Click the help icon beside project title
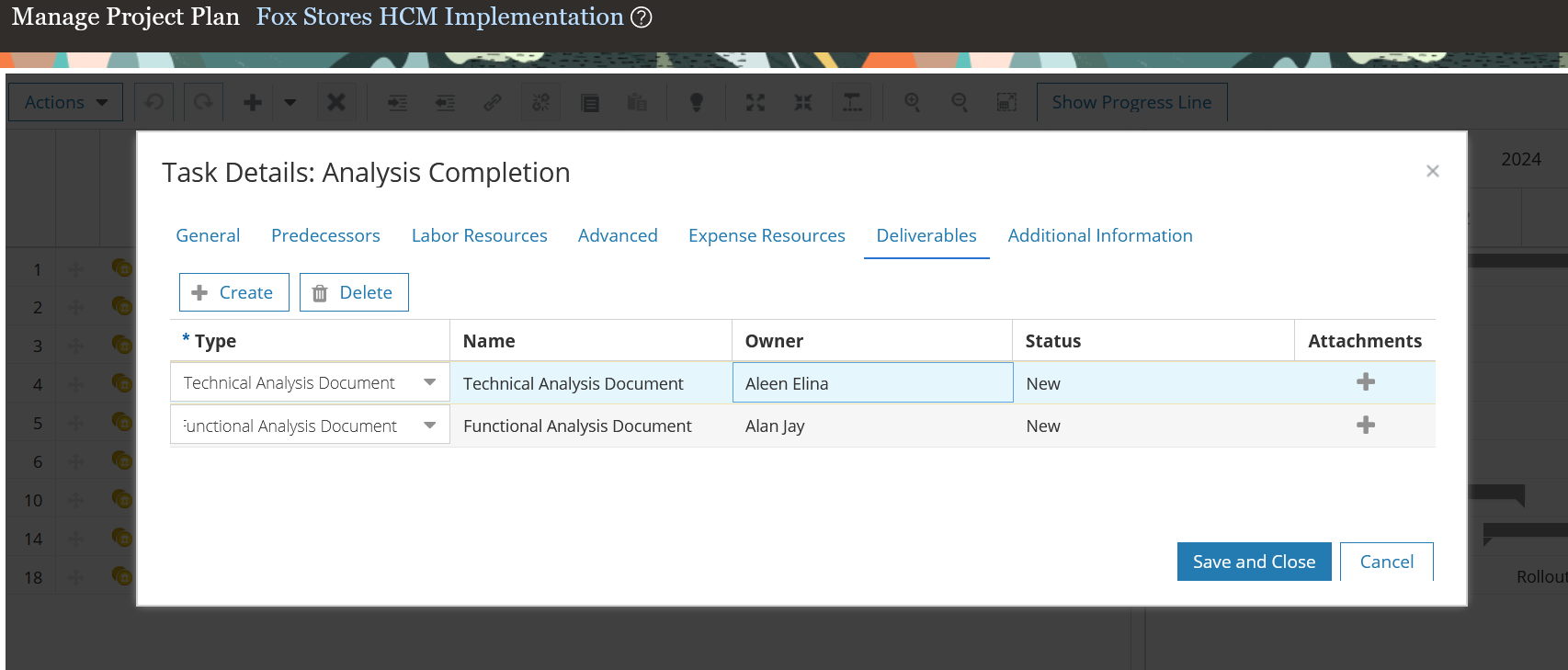This screenshot has height=670, width=1568. coord(642,17)
